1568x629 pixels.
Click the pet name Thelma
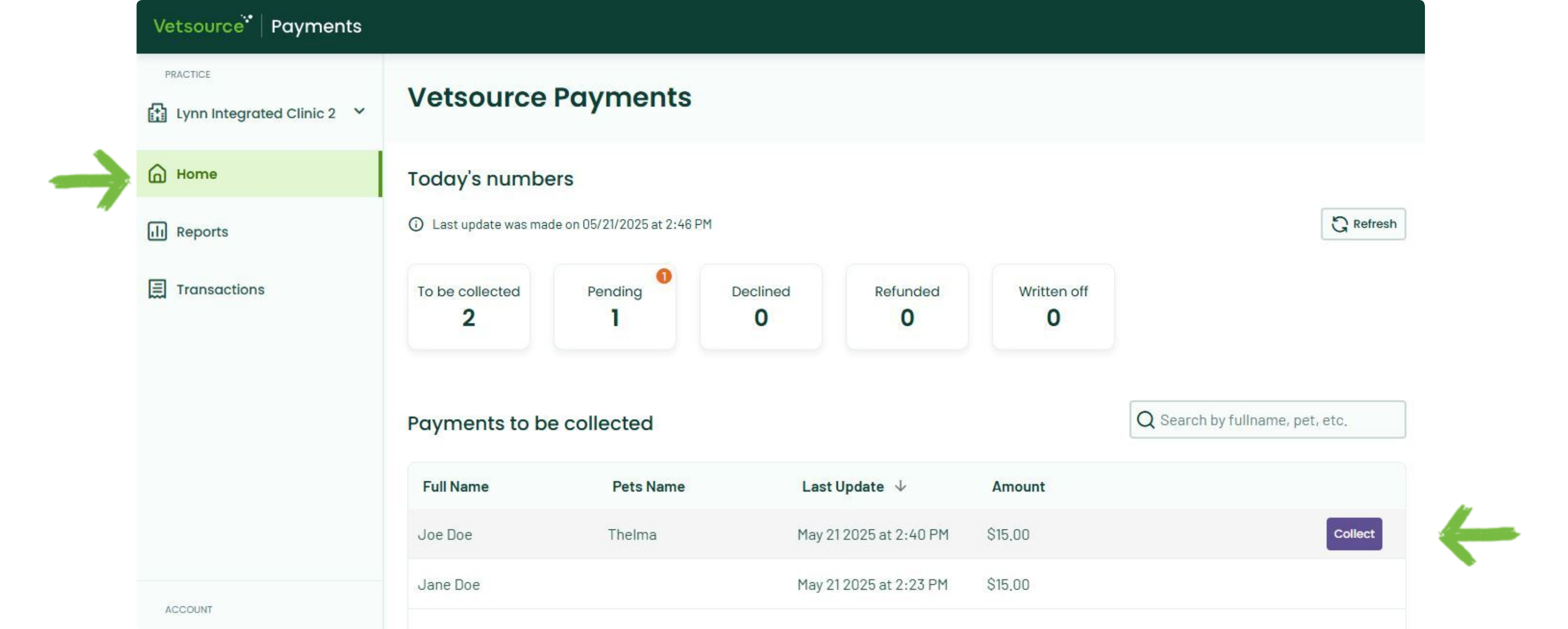pyautogui.click(x=632, y=535)
